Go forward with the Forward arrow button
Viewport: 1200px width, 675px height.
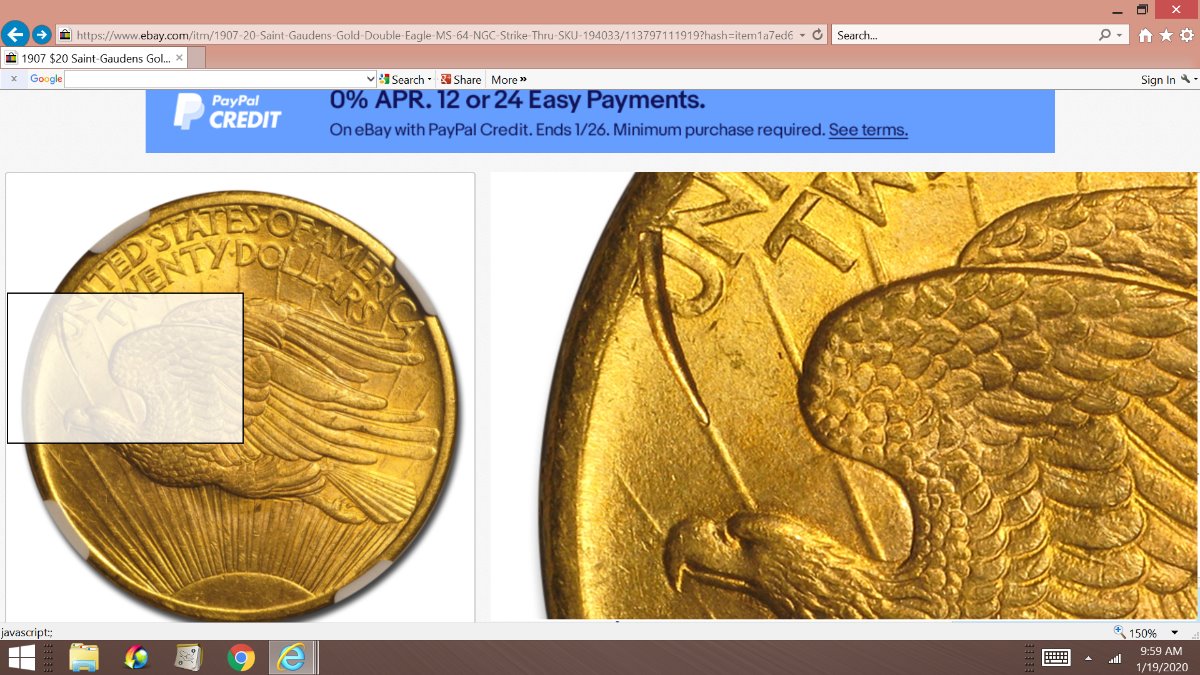pyautogui.click(x=42, y=34)
